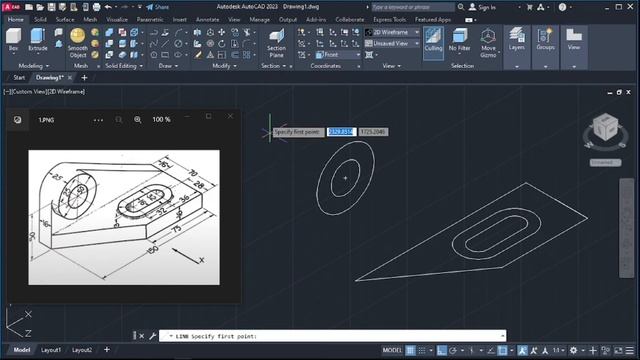The image size is (640, 360).
Task: Click the search magnifier icon
Action: (x=461, y=7)
